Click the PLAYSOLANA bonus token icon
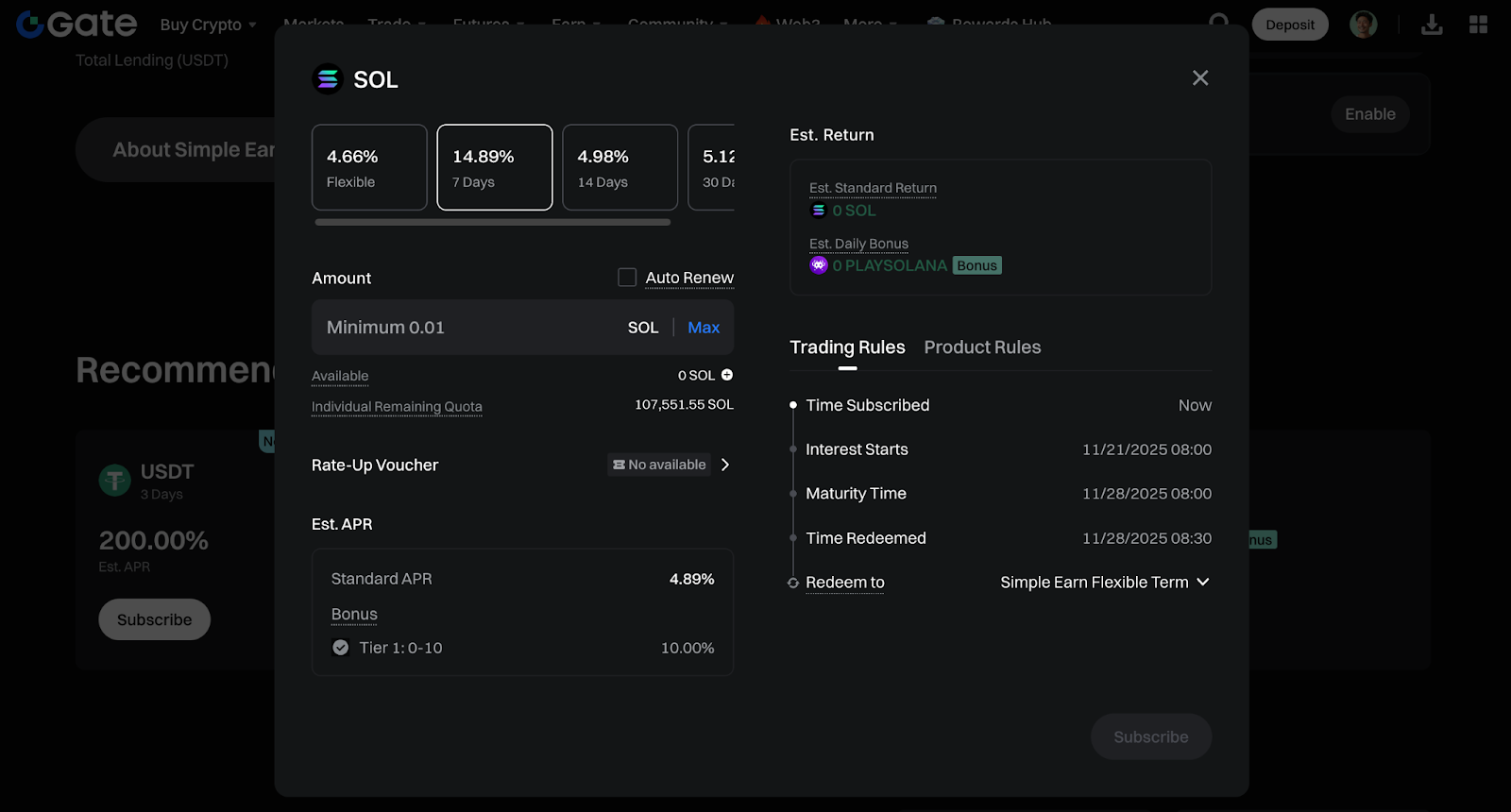The image size is (1511, 812). [819, 265]
